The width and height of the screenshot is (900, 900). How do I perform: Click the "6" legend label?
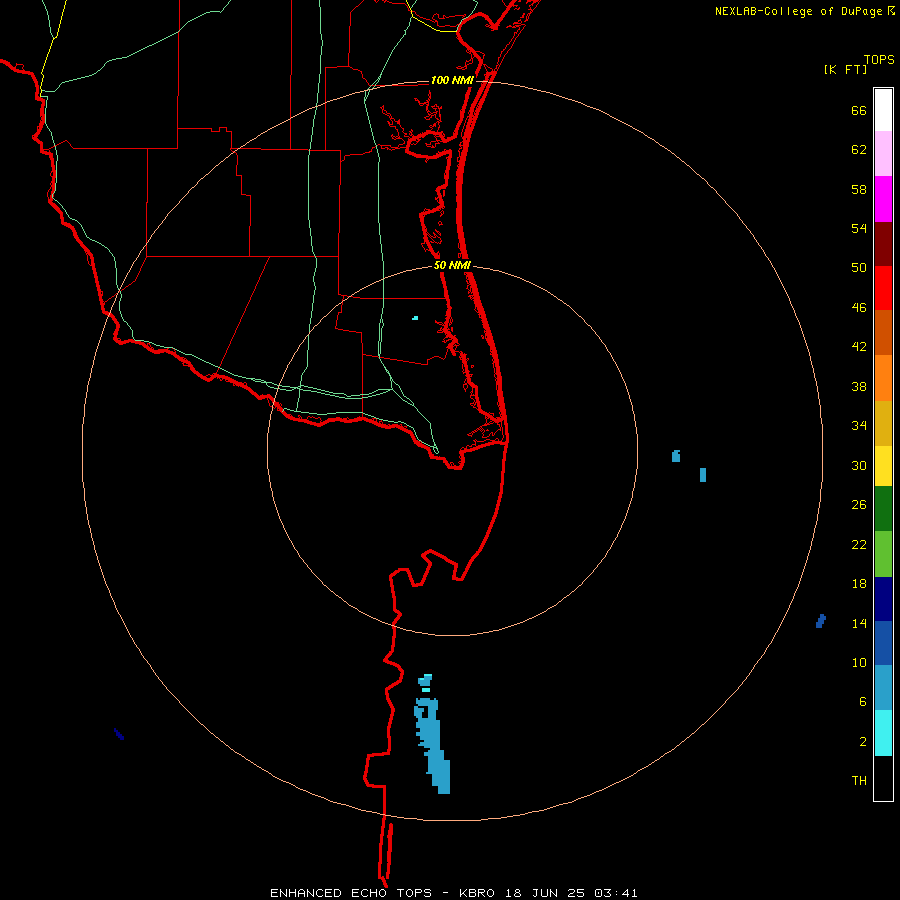(x=863, y=702)
